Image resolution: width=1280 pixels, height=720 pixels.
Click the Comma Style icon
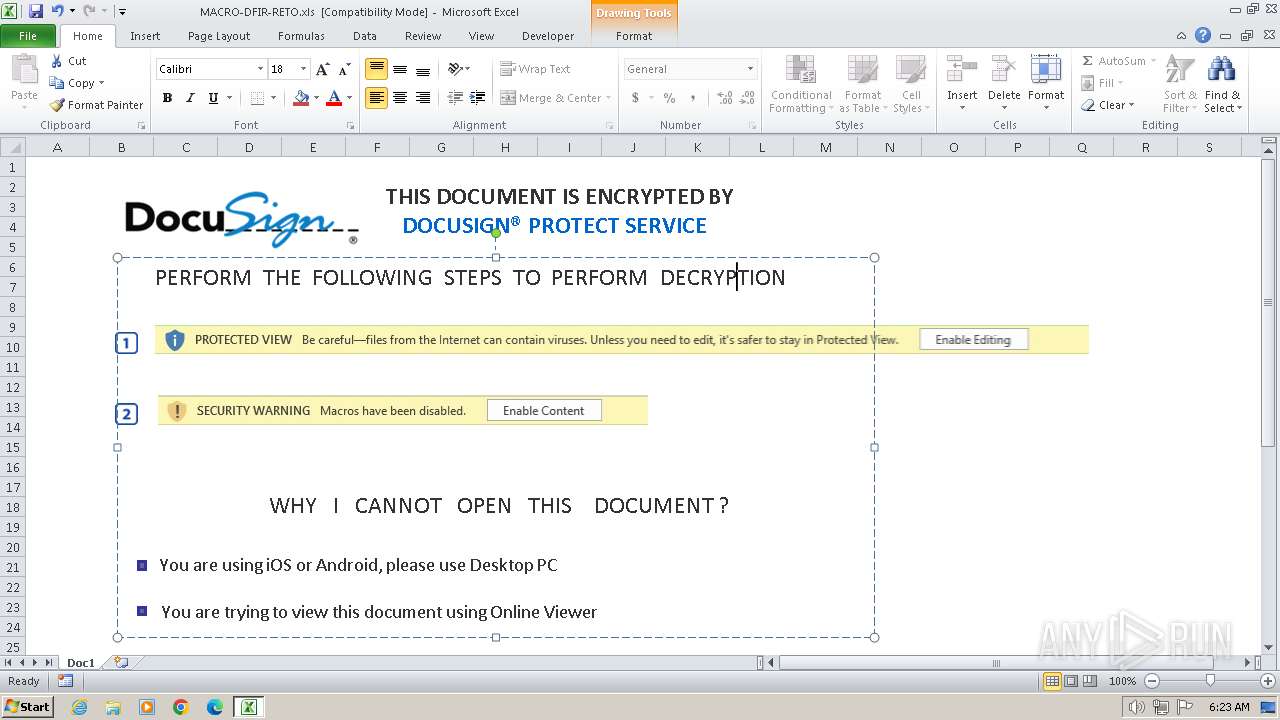coord(695,98)
